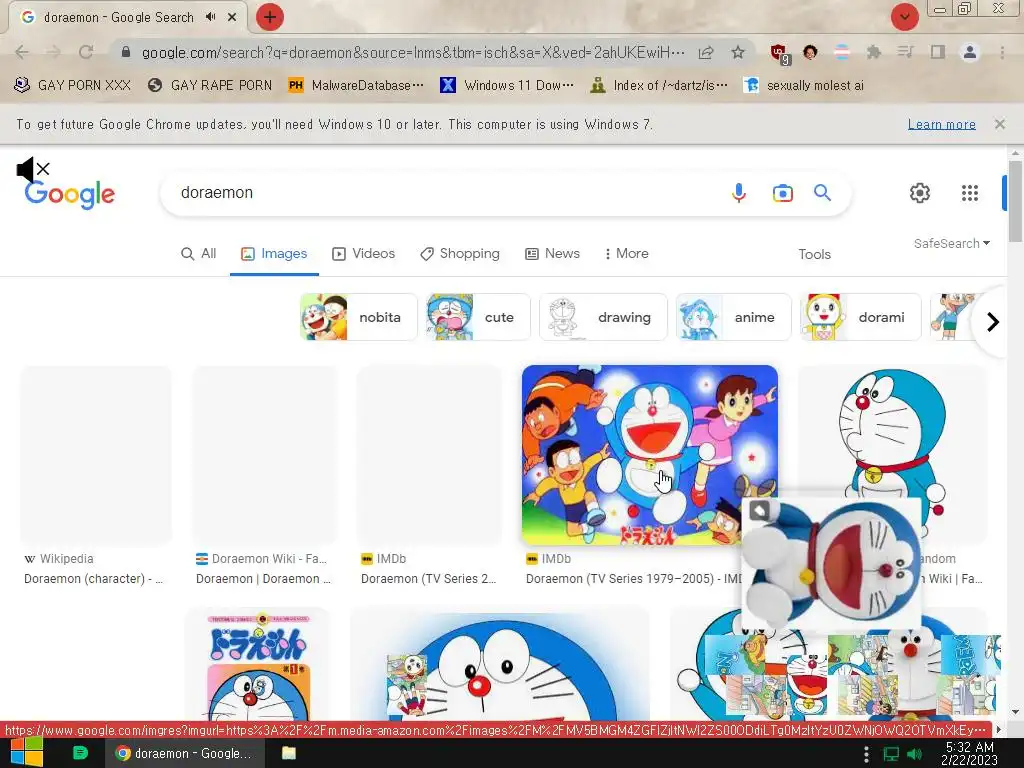Viewport: 1024px width, 768px height.
Task: Open File Explorer from the taskbar
Action: pos(289,753)
